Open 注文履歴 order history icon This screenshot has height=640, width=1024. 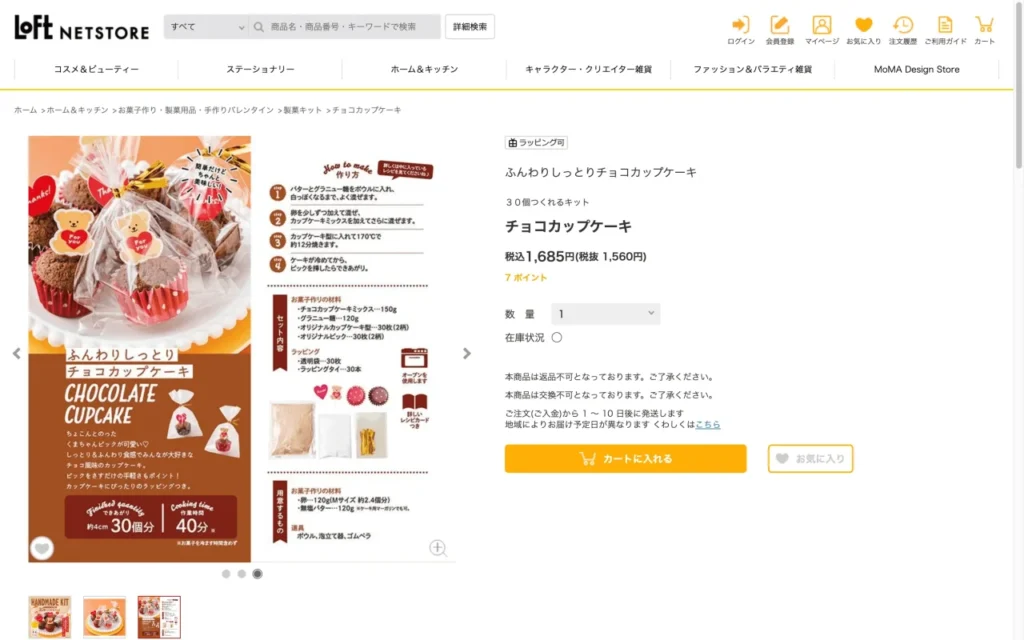tap(903, 30)
